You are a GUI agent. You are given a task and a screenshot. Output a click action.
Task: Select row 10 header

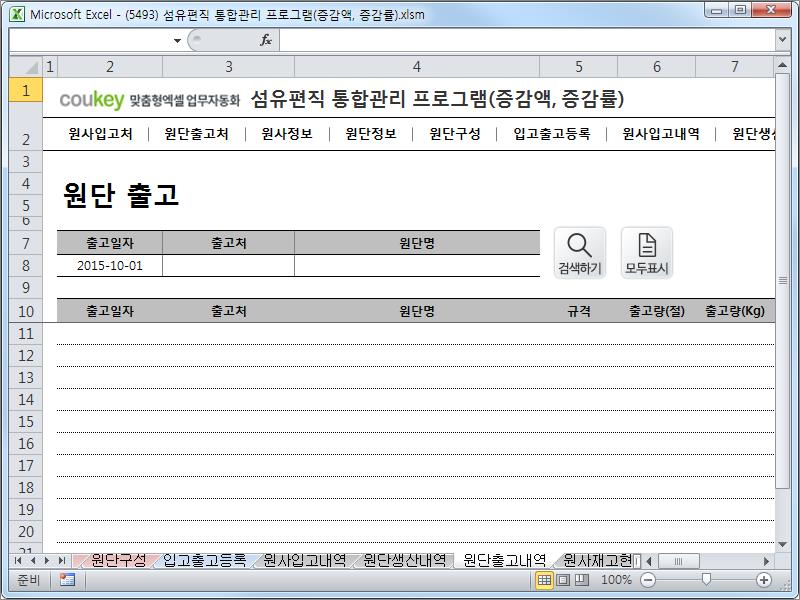[26, 311]
